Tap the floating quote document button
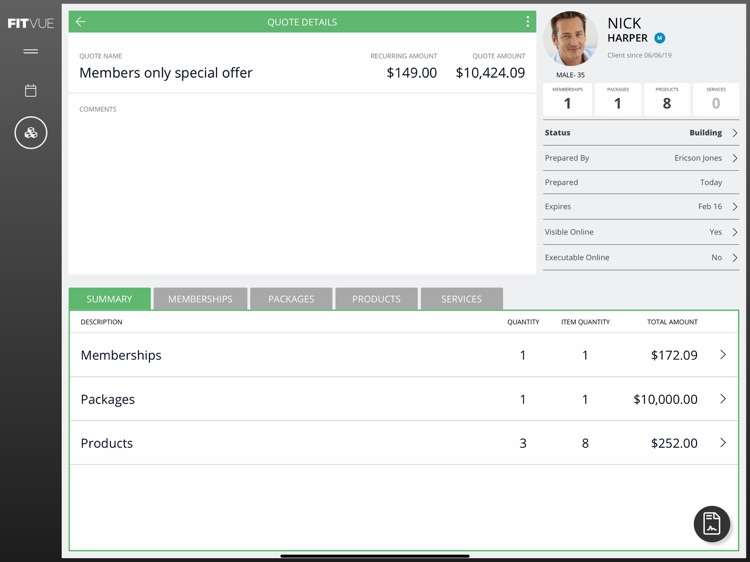 click(x=711, y=524)
